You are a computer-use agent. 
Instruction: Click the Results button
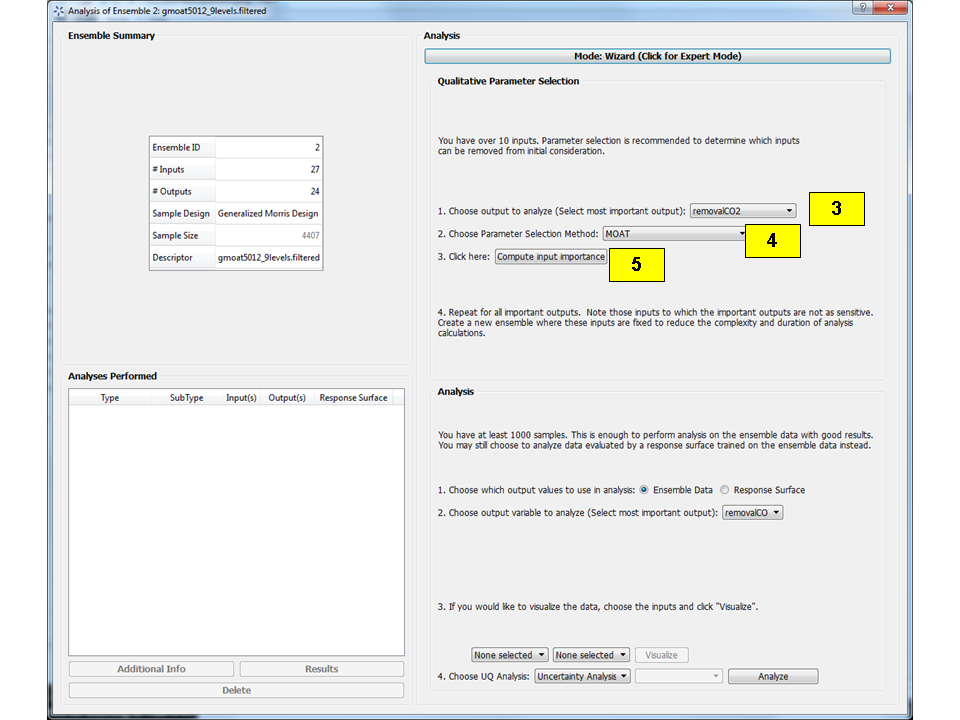point(320,668)
